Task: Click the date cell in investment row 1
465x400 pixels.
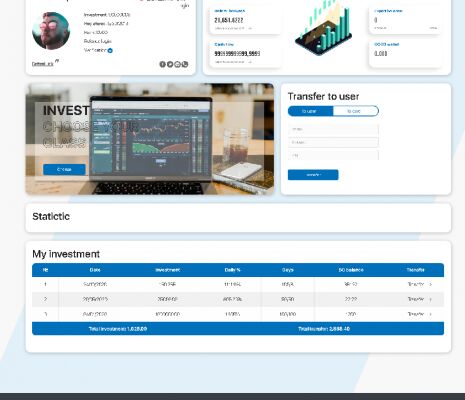Action: [95, 284]
